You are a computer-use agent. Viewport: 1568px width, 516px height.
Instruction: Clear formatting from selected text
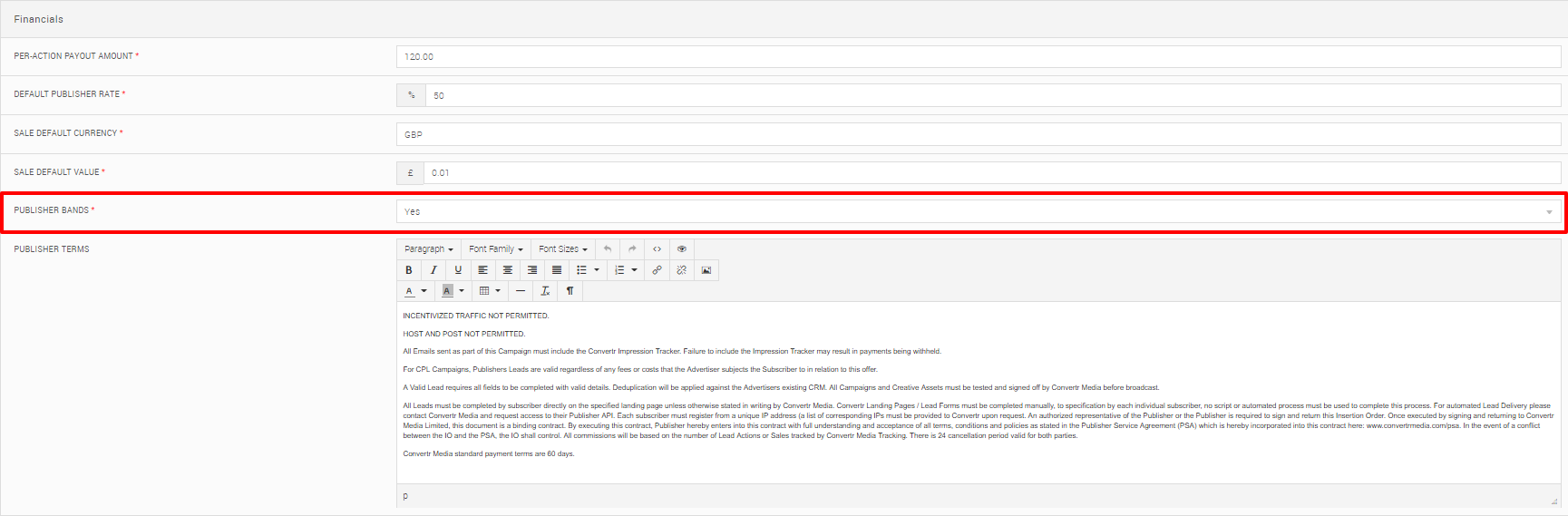pyautogui.click(x=545, y=291)
